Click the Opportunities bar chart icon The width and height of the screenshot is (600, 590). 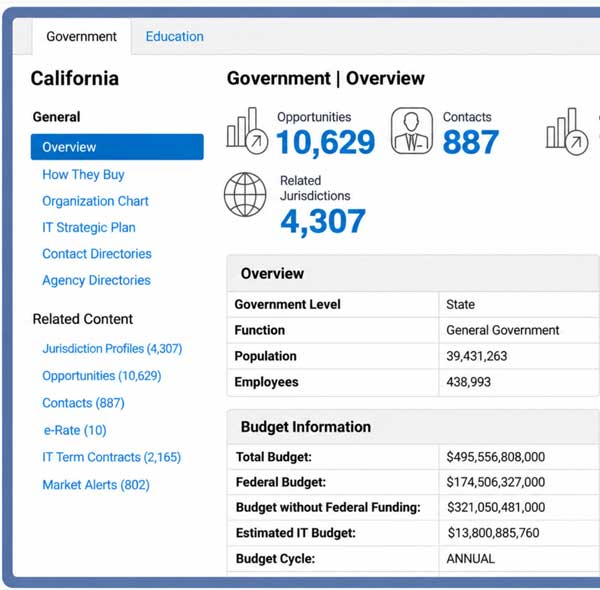click(247, 130)
